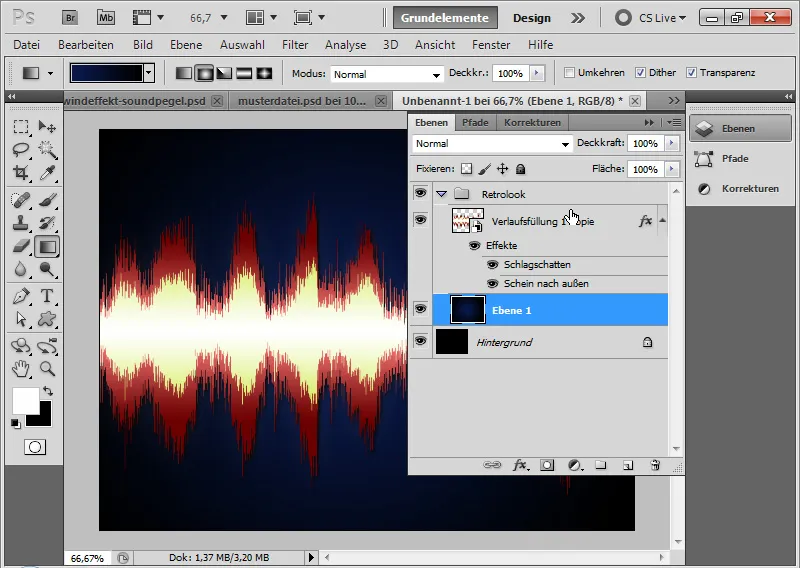Select the Zoom tool
800x568 pixels.
pos(47,368)
